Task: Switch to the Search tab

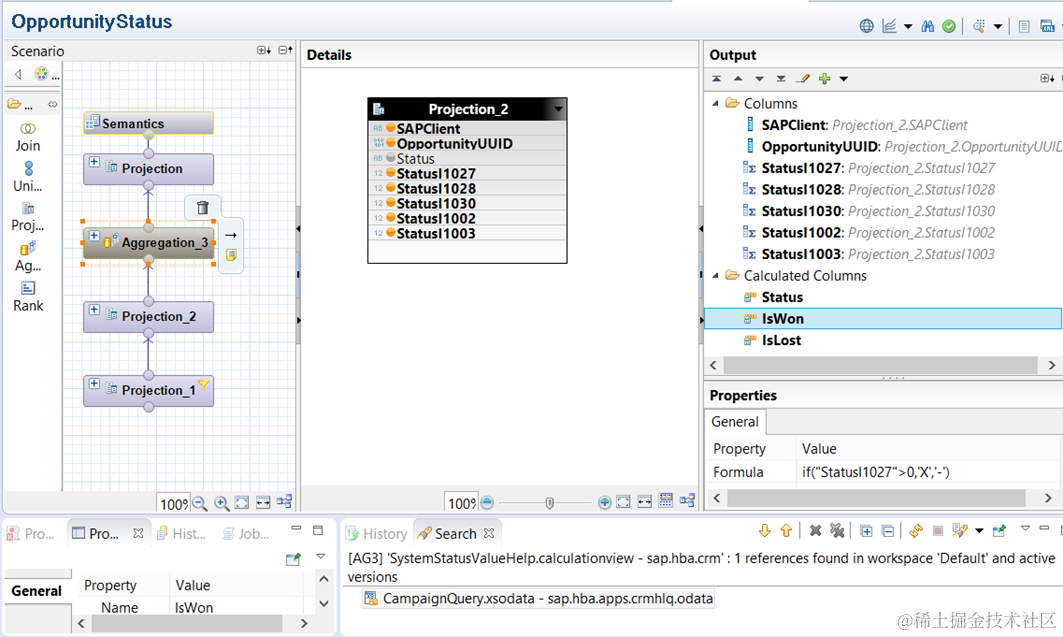Action: [x=456, y=533]
